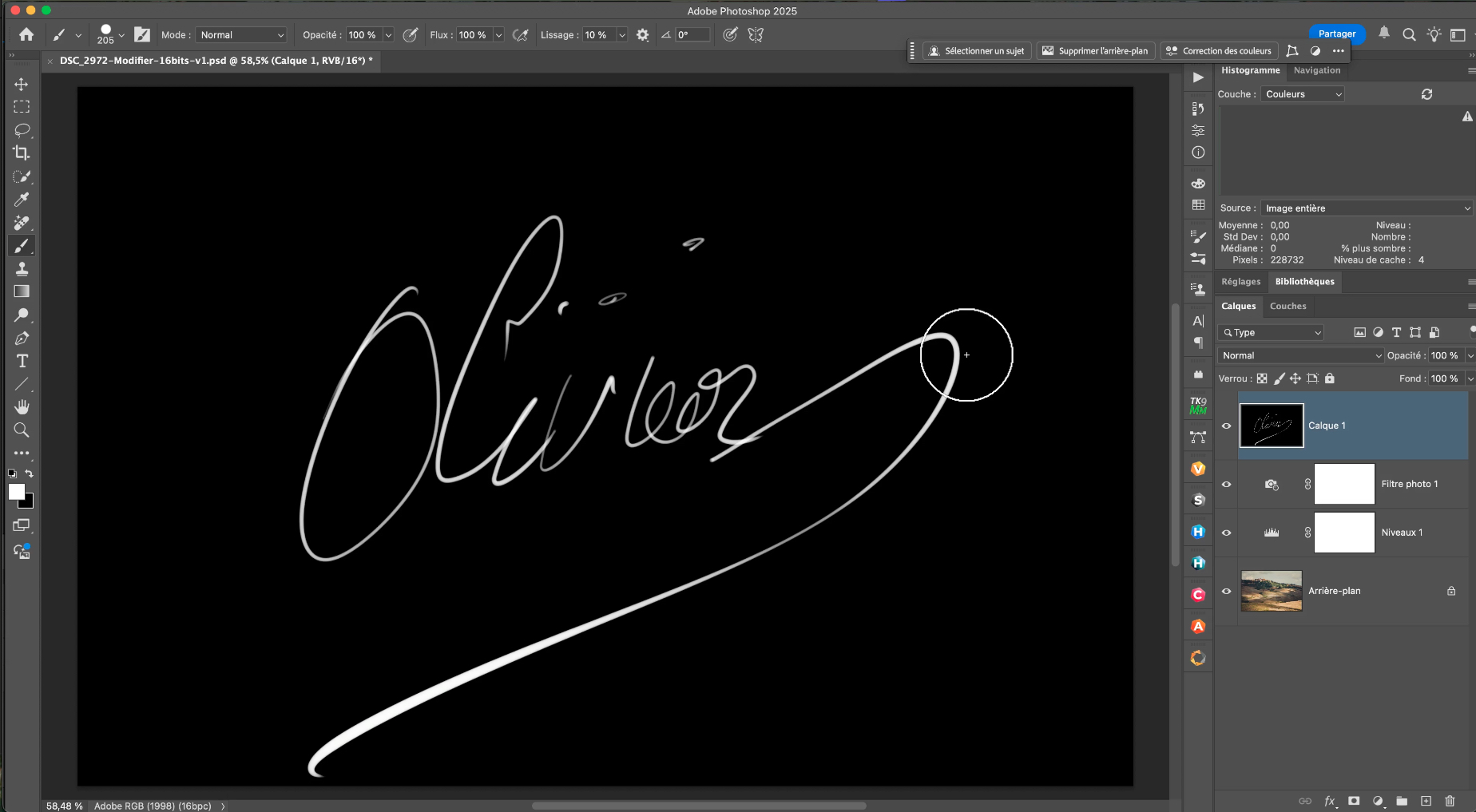Select the Zoom tool
Viewport: 1476px width, 812px height.
click(x=22, y=430)
